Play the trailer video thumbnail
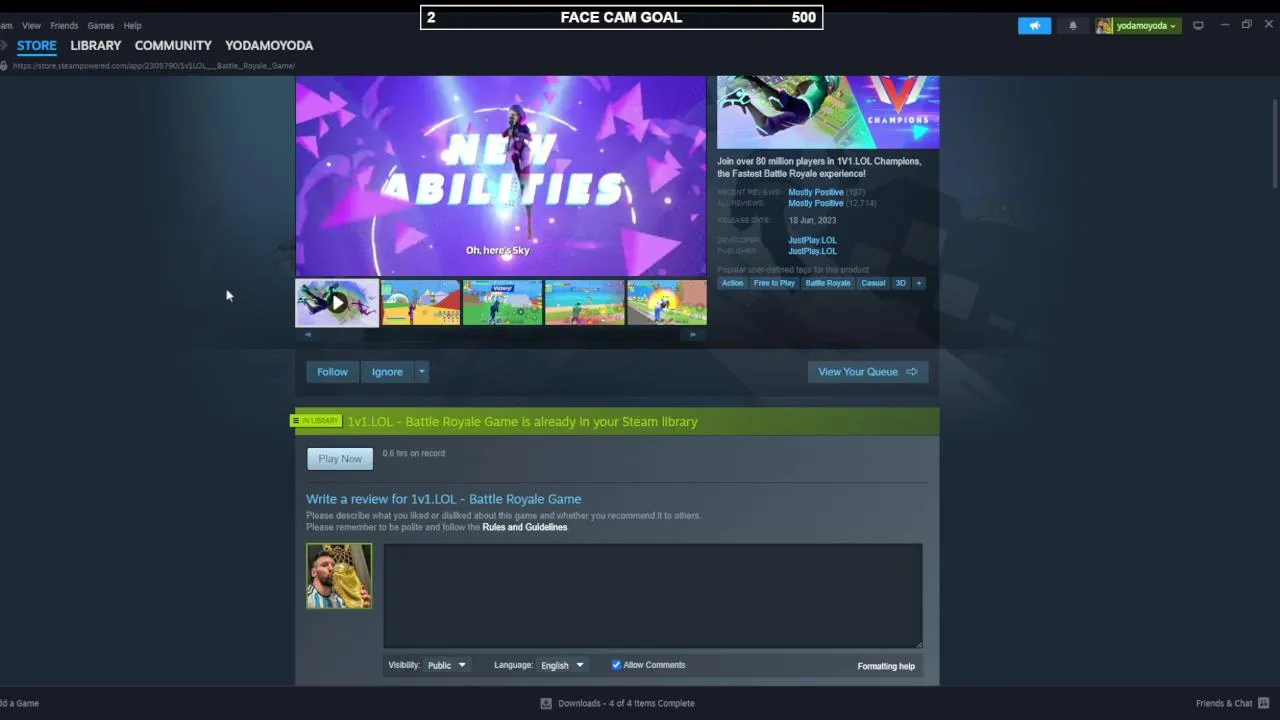This screenshot has width=1280, height=720. 337,303
